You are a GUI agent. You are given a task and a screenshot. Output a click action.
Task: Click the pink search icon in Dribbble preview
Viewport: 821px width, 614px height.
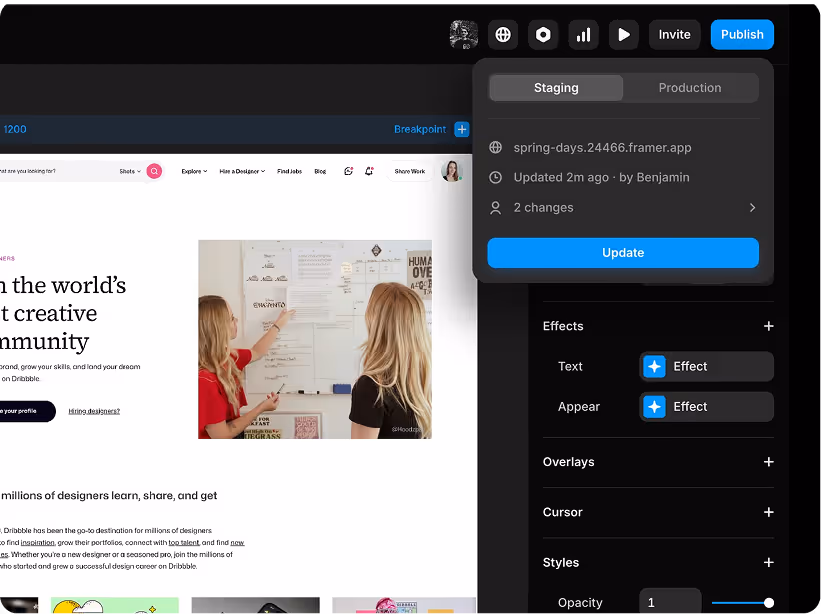pos(154,171)
